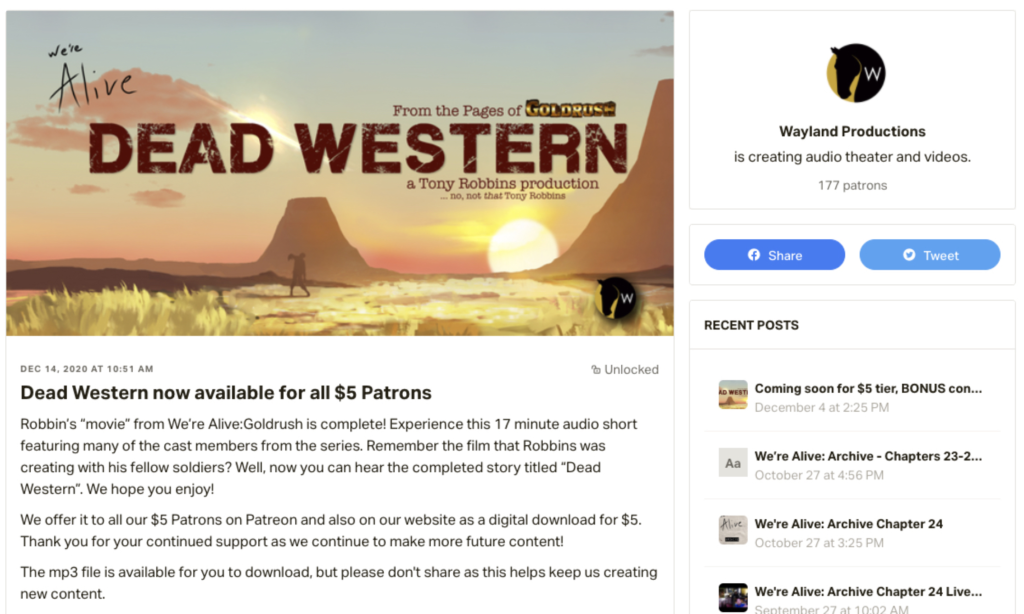Open 'Archive Chapter 24 Live...' post link

[868, 592]
